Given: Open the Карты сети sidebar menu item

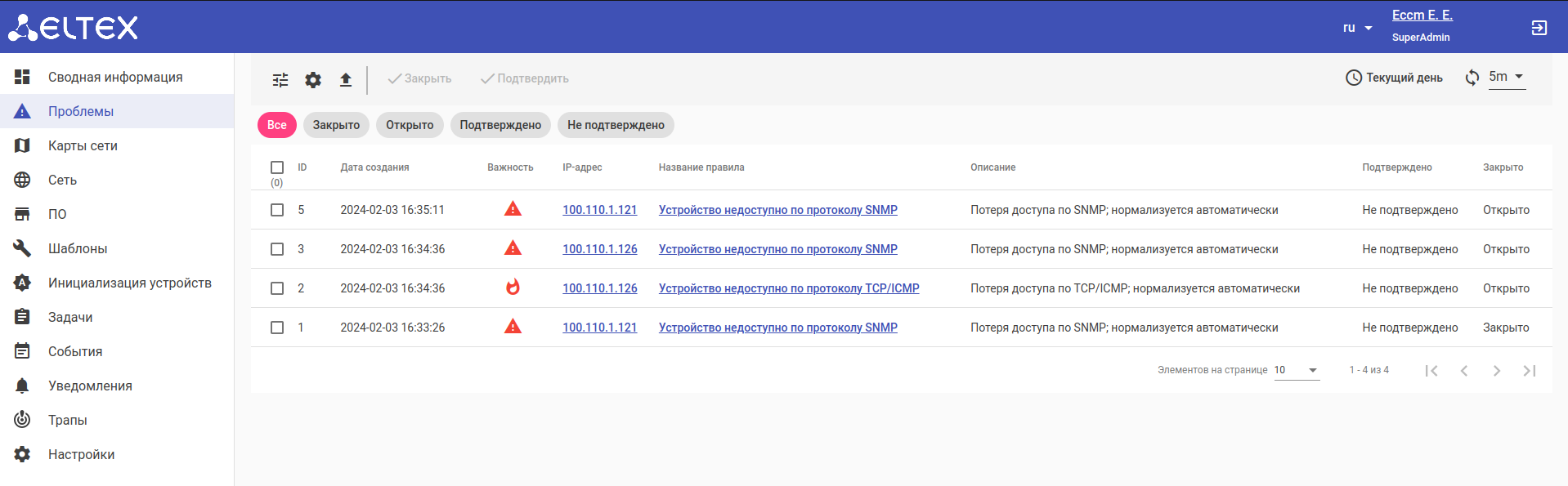Looking at the screenshot, I should 83,145.
